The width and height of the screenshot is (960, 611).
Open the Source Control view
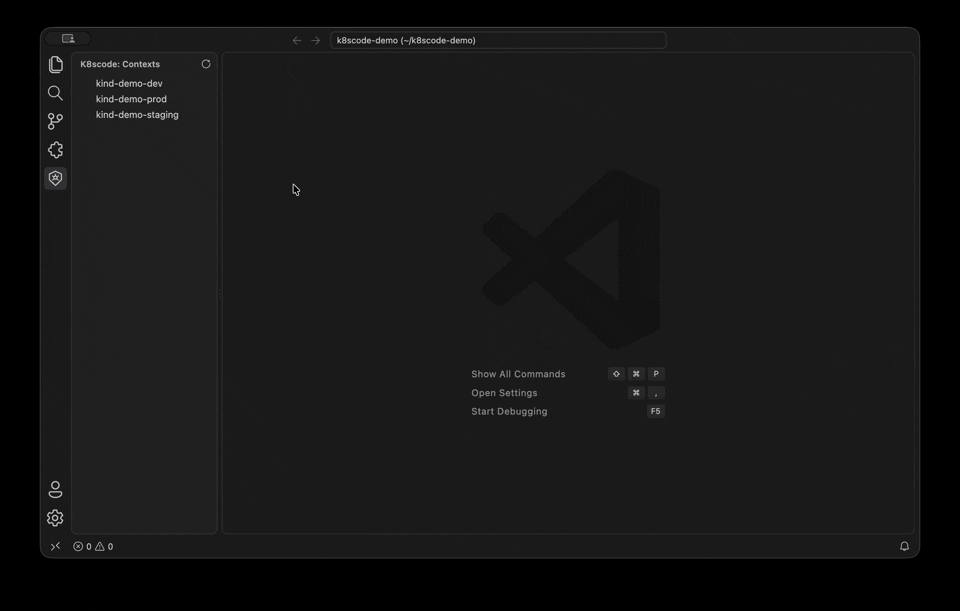click(x=55, y=121)
